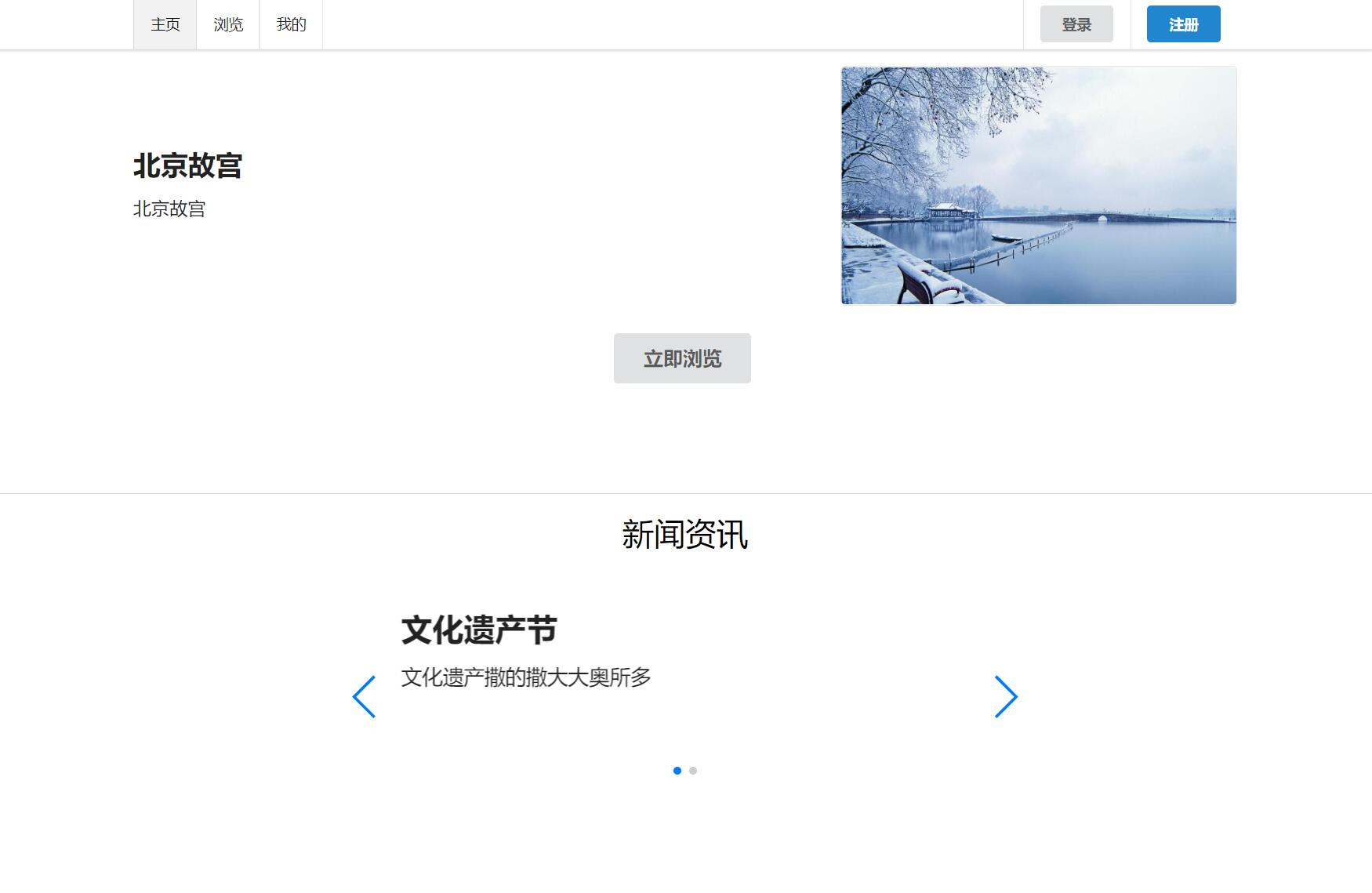
Task: Switch to the 浏览 tab
Action: pos(228,24)
